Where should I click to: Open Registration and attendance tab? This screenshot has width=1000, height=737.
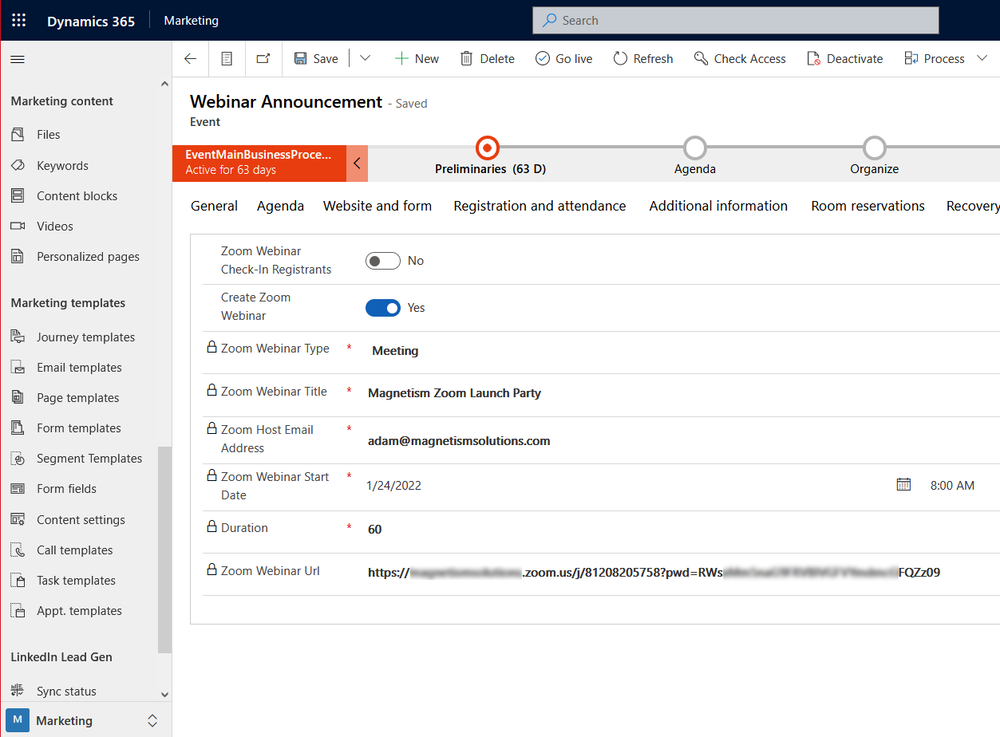click(x=540, y=206)
